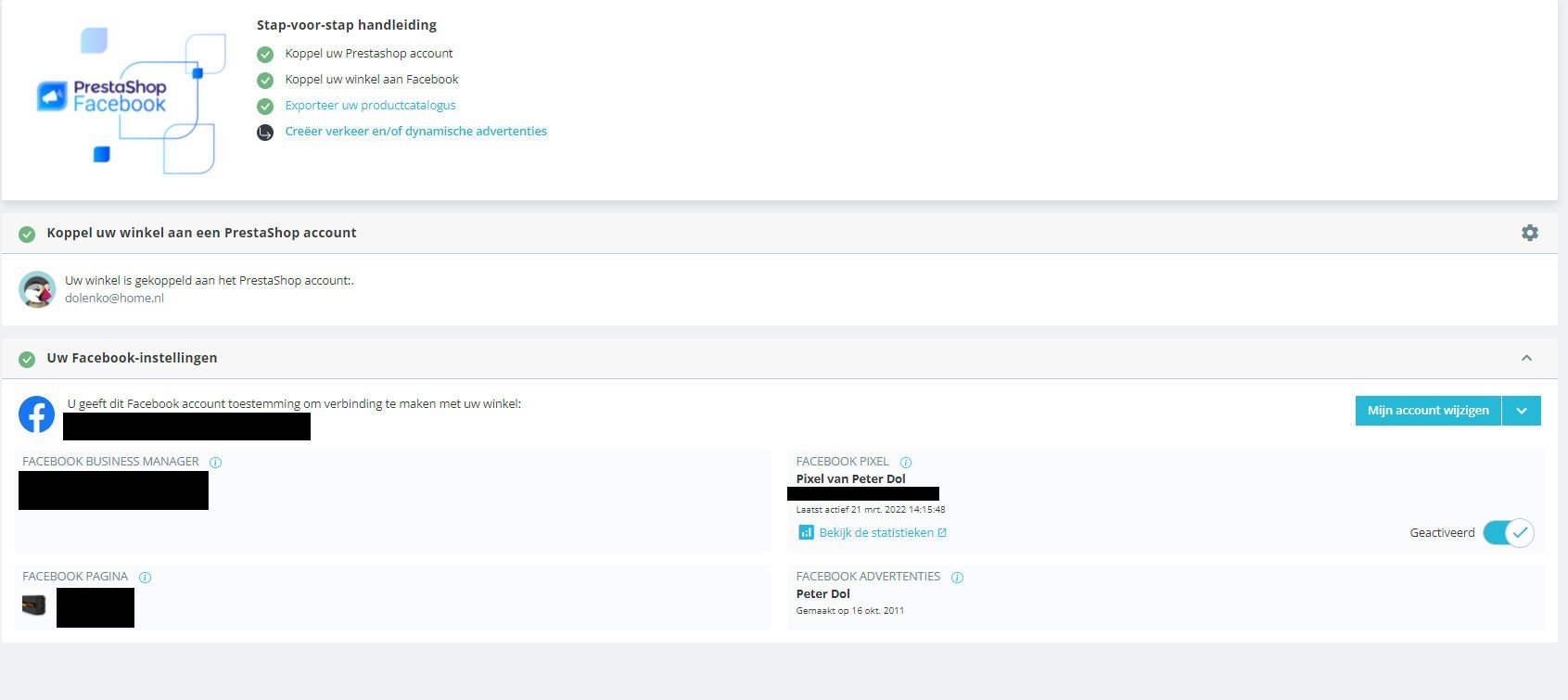Collapse the 'Uw Facebook-instellingen' section
Screen dimensions: 1568x700
(x=1526, y=358)
